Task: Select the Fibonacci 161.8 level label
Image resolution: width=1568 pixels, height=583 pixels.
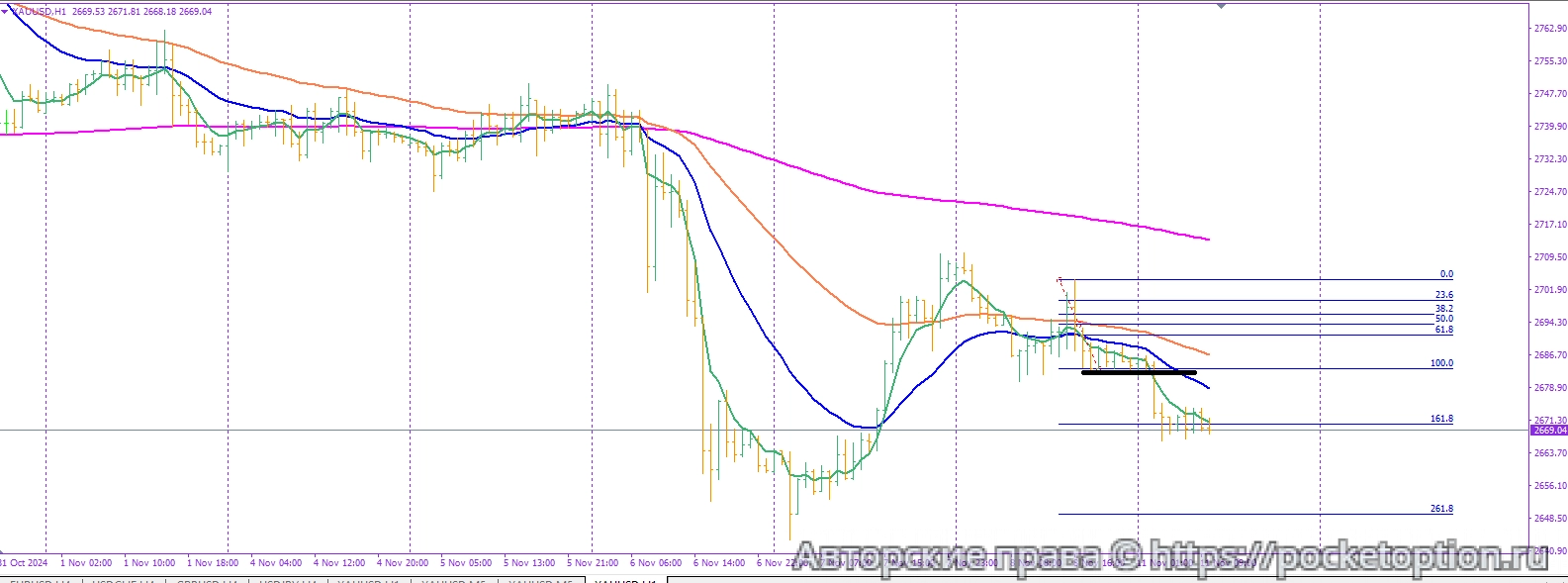Action: coord(1441,419)
